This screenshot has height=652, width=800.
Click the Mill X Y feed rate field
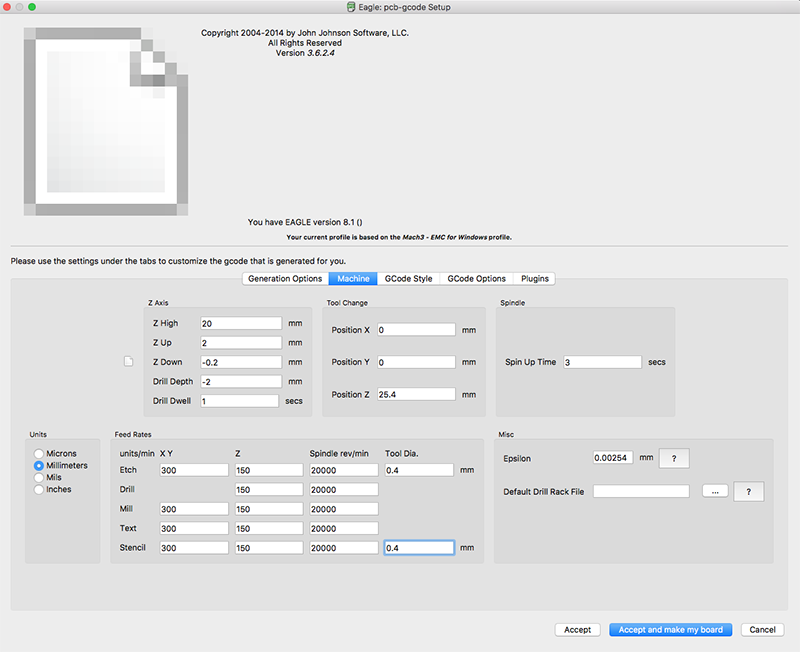[x=194, y=509]
